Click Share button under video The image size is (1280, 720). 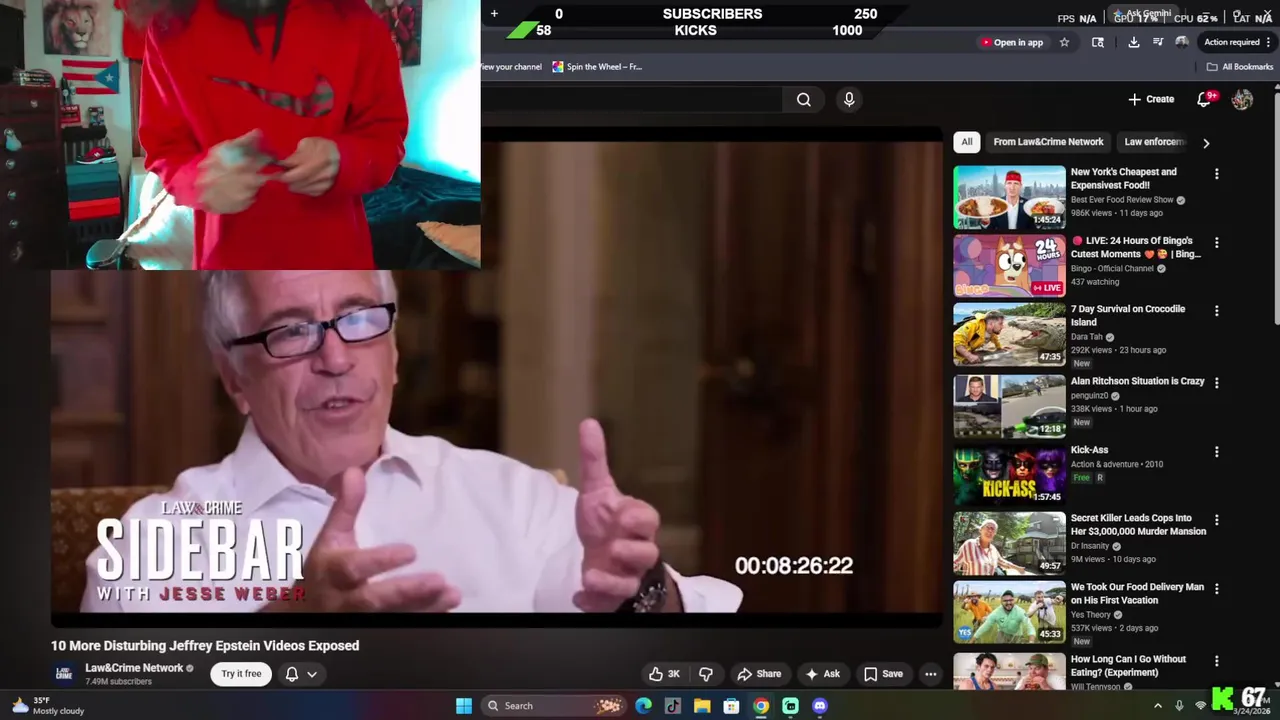coord(759,674)
